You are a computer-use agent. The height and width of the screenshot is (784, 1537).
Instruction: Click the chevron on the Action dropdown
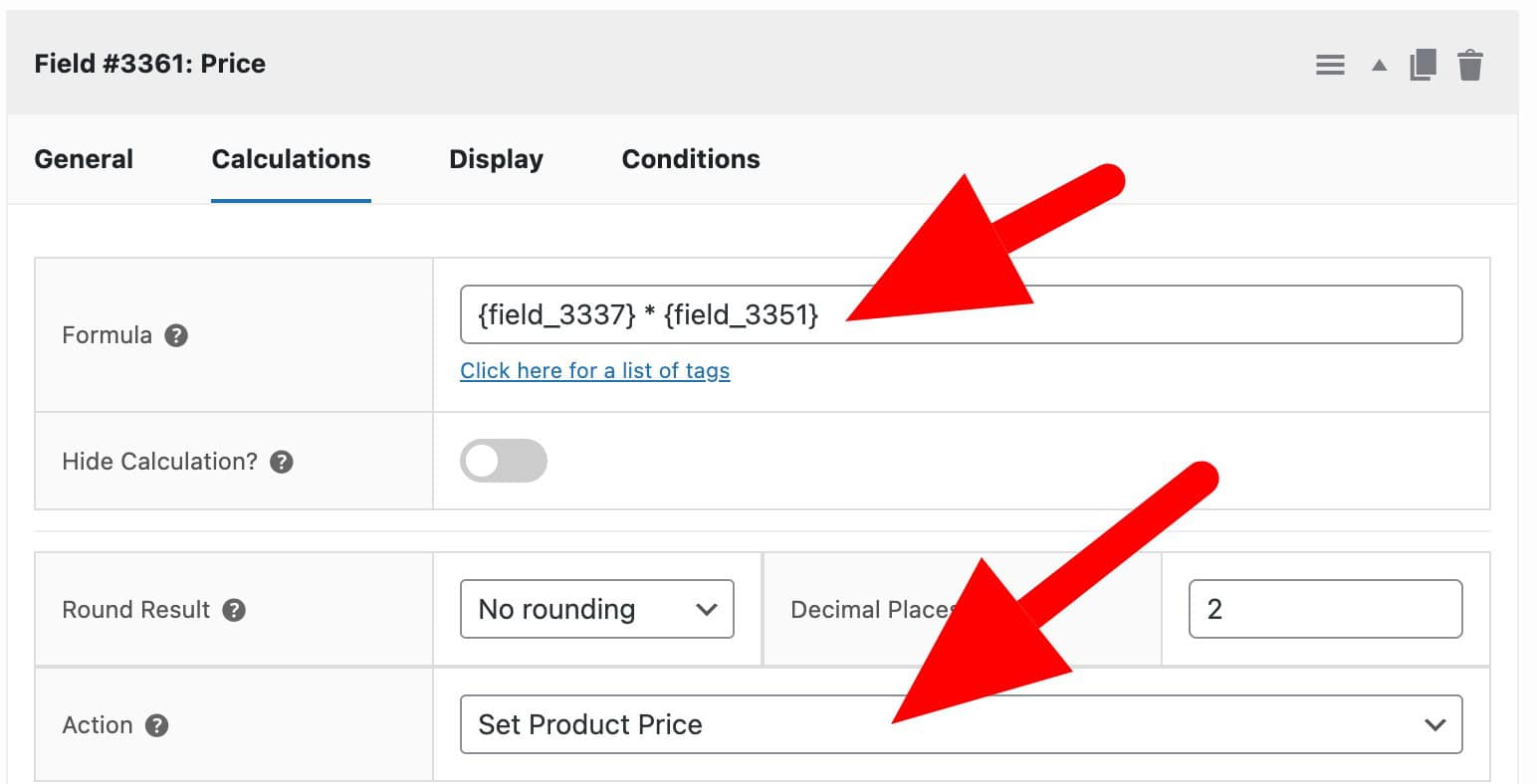(1433, 724)
